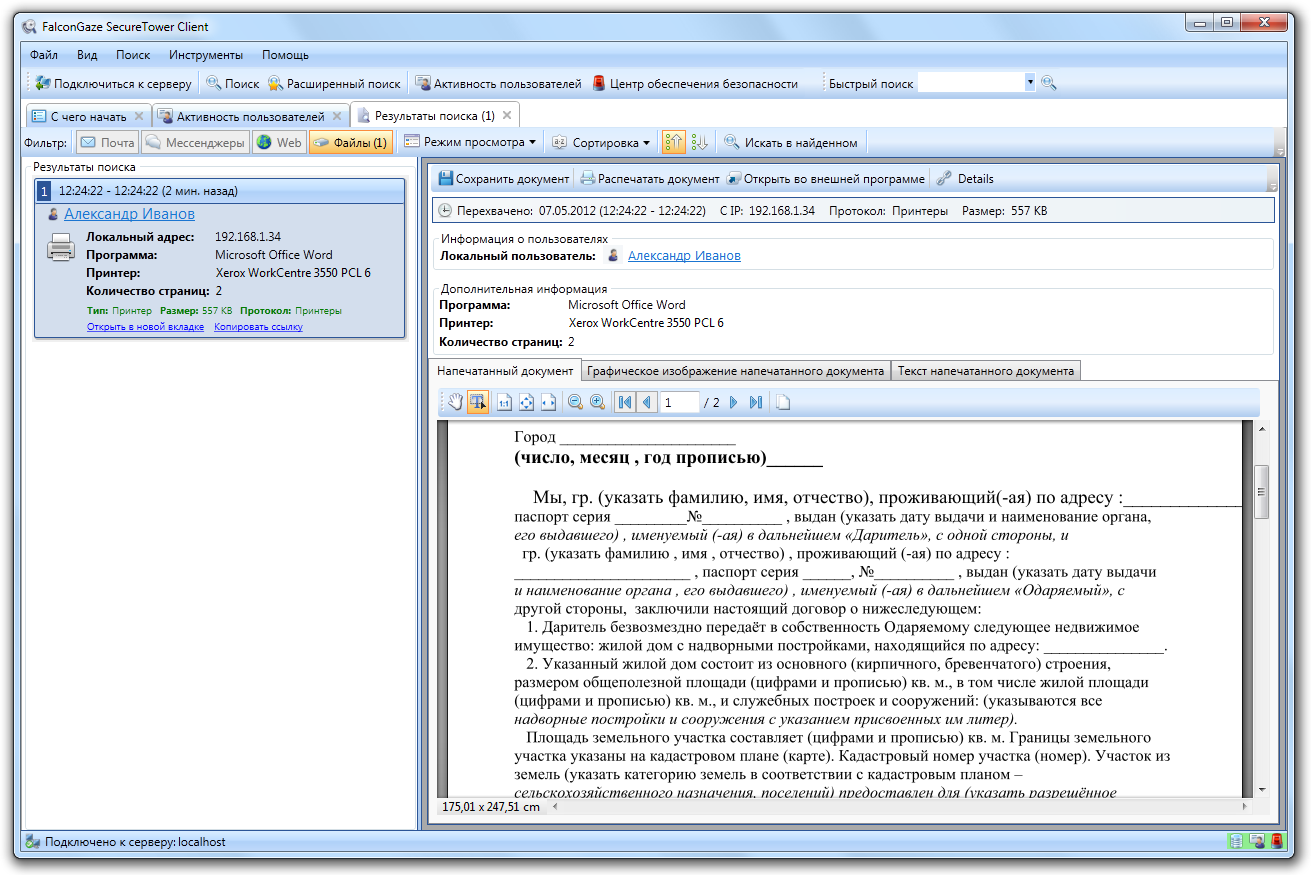1311x875 pixels.
Task: Go to next page of document
Action: pyautogui.click(x=733, y=402)
